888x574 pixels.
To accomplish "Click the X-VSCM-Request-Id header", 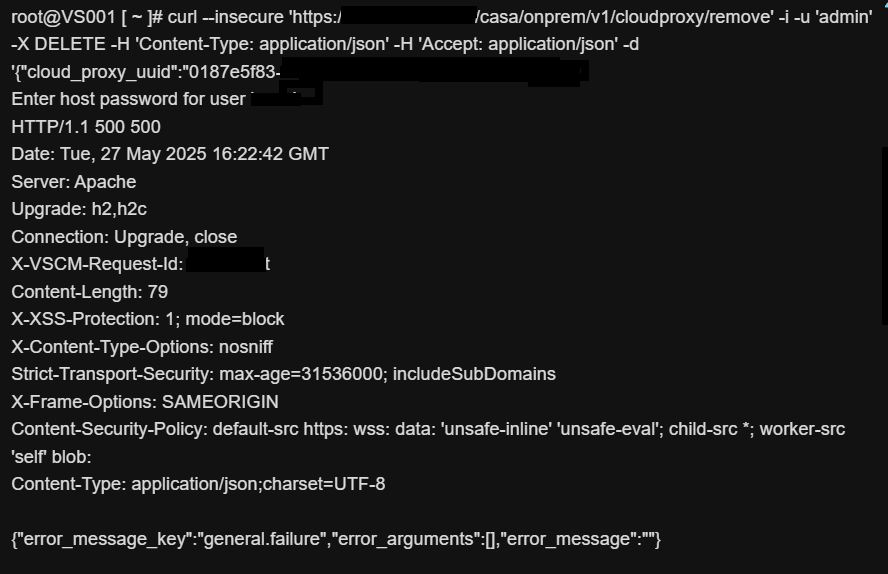I will pyautogui.click(x=97, y=264).
